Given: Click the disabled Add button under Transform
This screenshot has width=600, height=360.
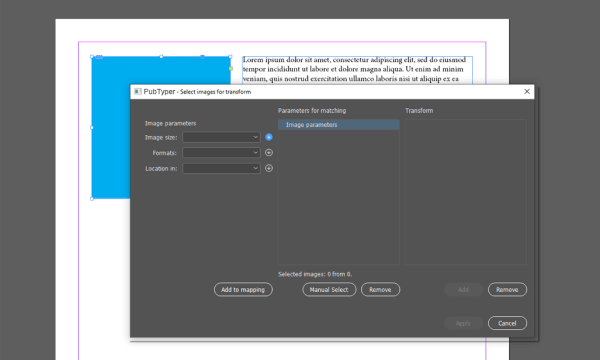Looking at the screenshot, I should click(x=463, y=290).
